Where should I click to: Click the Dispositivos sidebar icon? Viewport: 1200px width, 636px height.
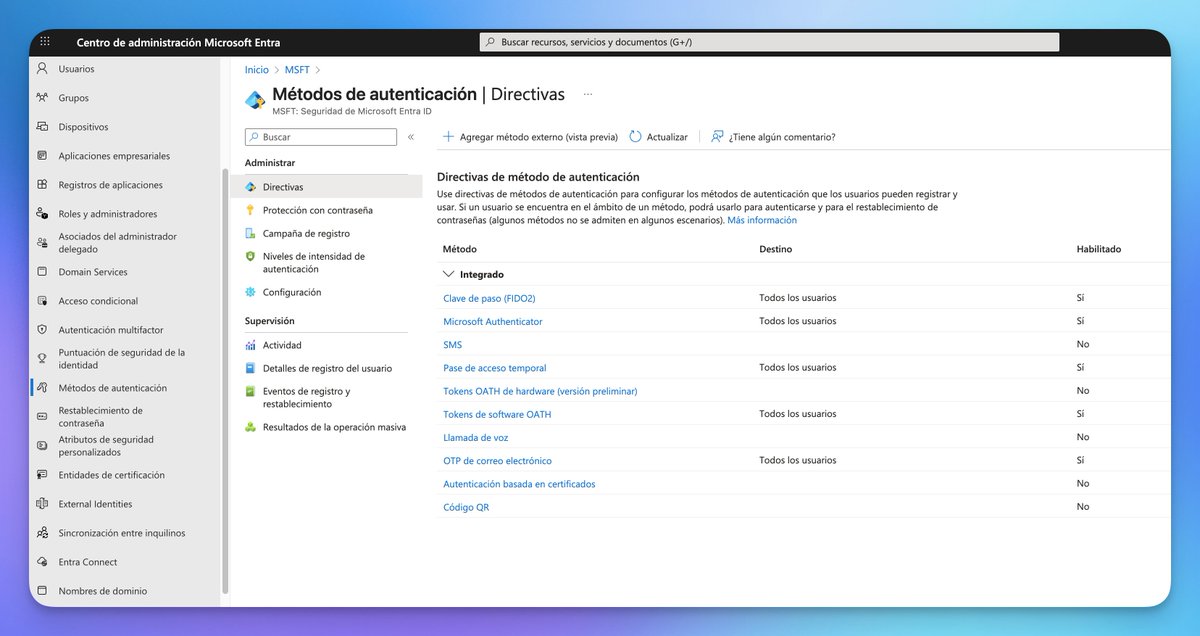42,127
